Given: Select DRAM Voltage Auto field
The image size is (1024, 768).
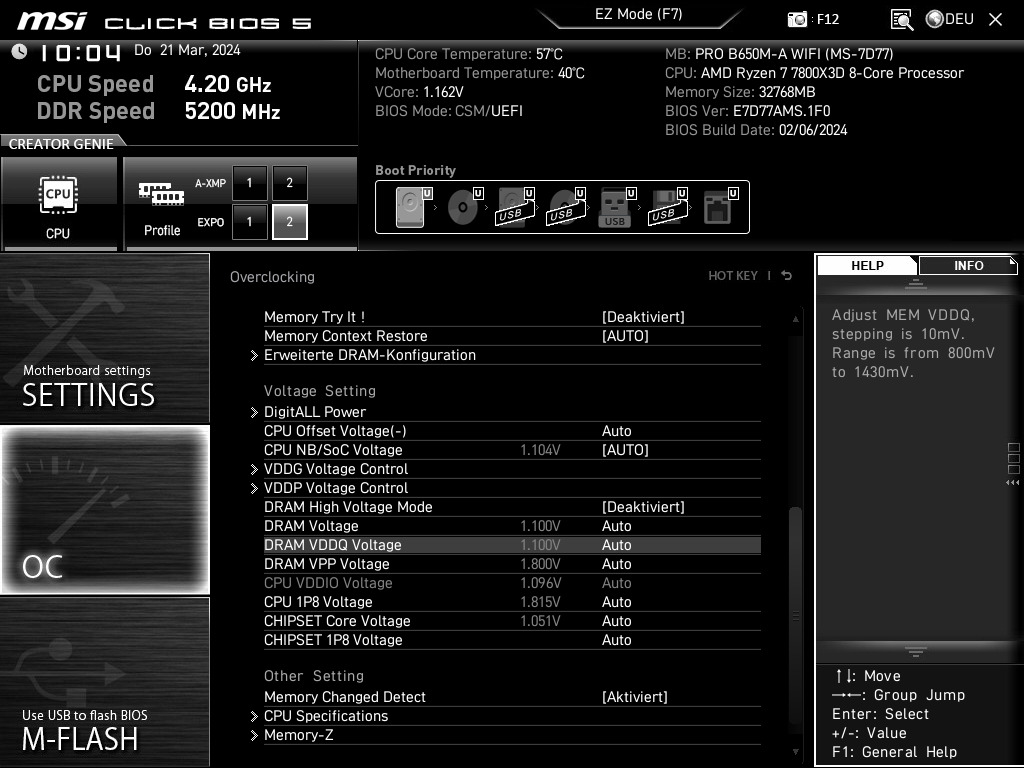Looking at the screenshot, I should click(616, 526).
